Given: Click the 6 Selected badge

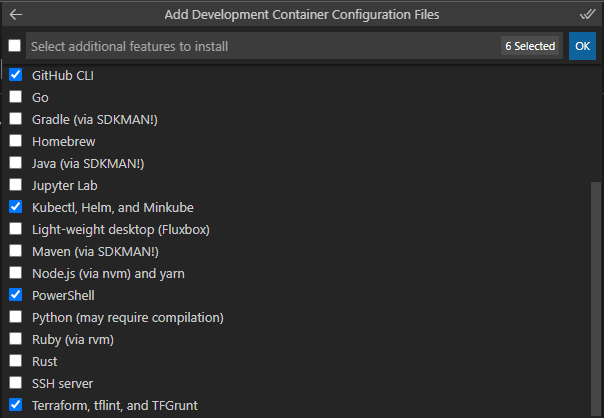Looking at the screenshot, I should click(530, 46).
